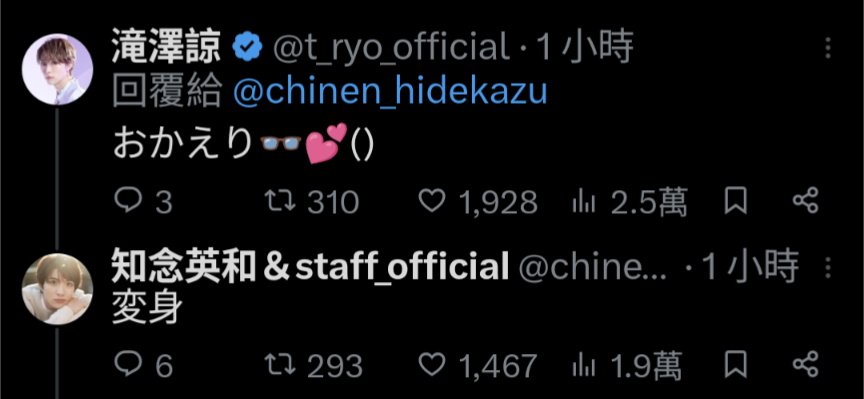This screenshot has height=399, width=864.
Task: Open the @chinen_hidekazu mention link
Action: [390, 93]
